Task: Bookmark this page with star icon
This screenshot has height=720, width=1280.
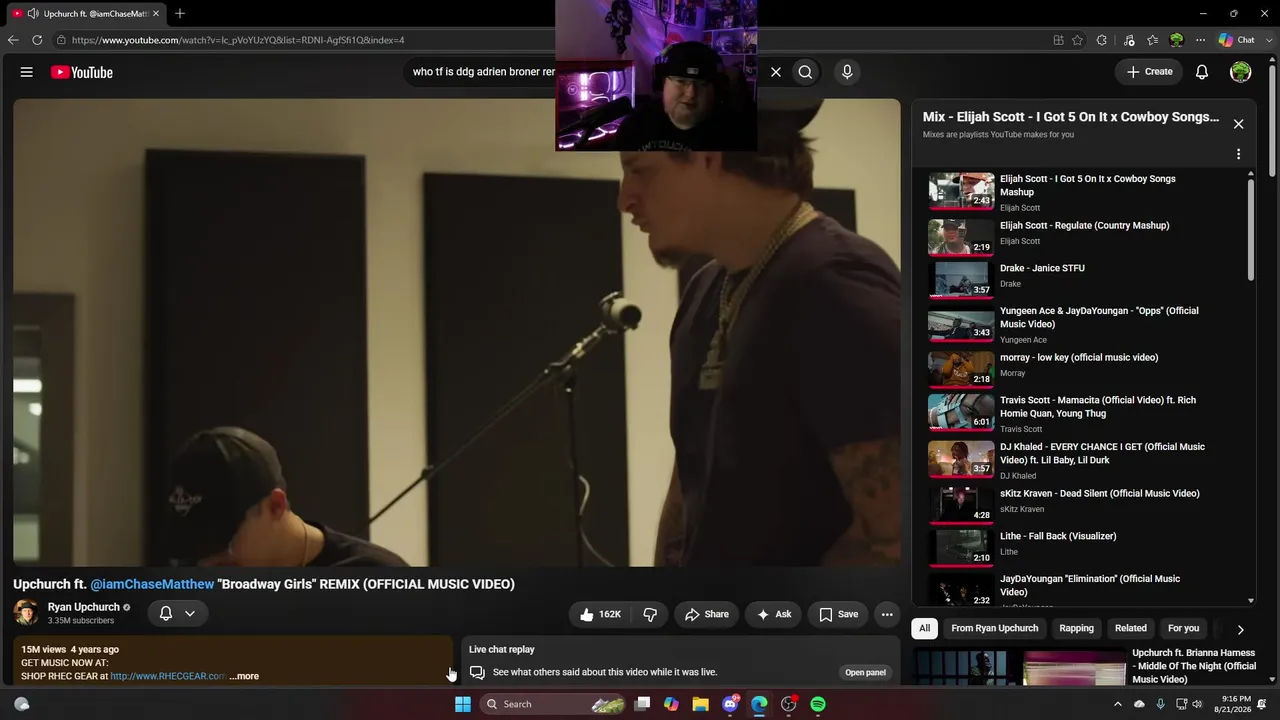Action: 1077,40
